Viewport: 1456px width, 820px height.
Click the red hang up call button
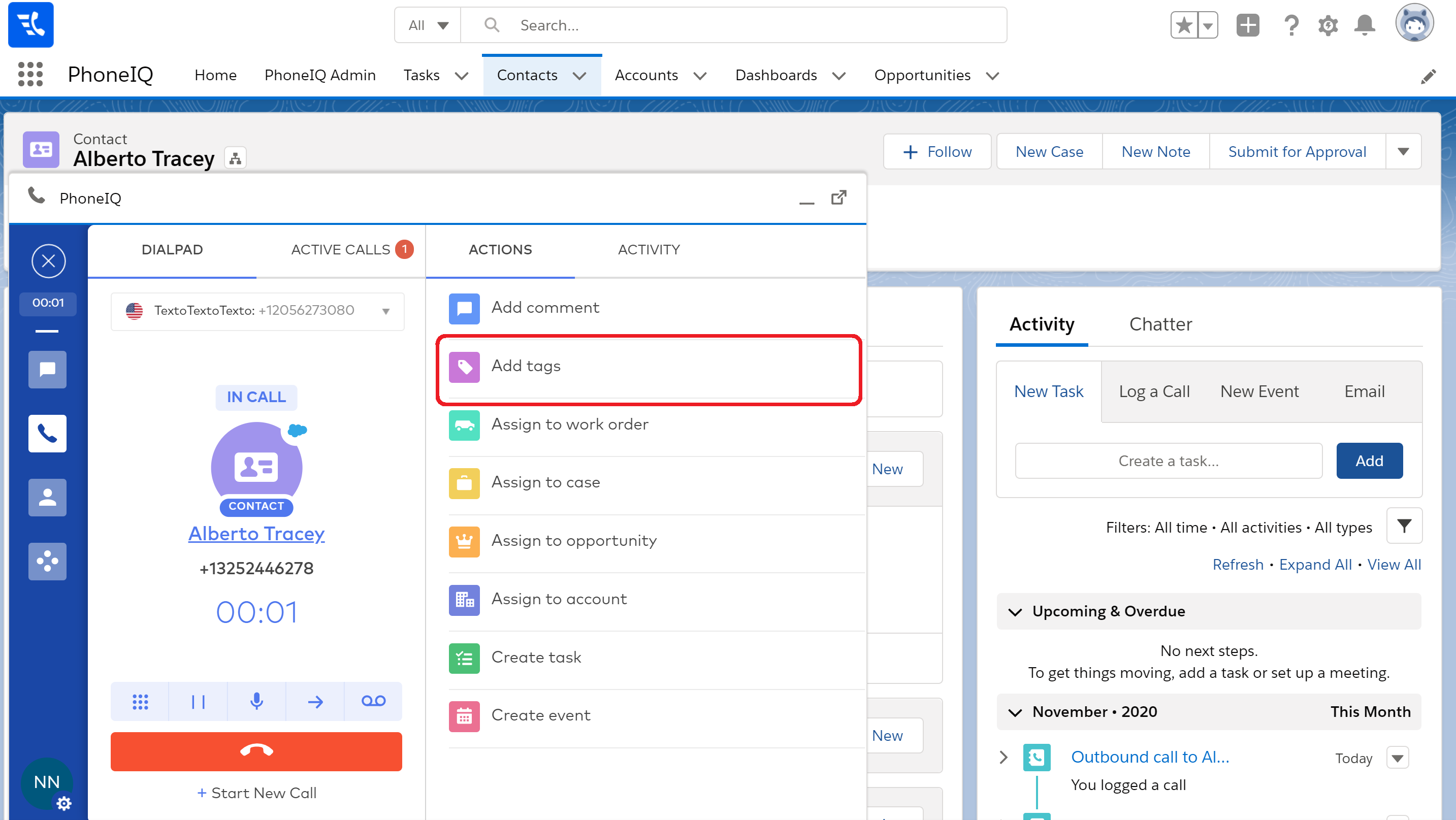click(256, 751)
